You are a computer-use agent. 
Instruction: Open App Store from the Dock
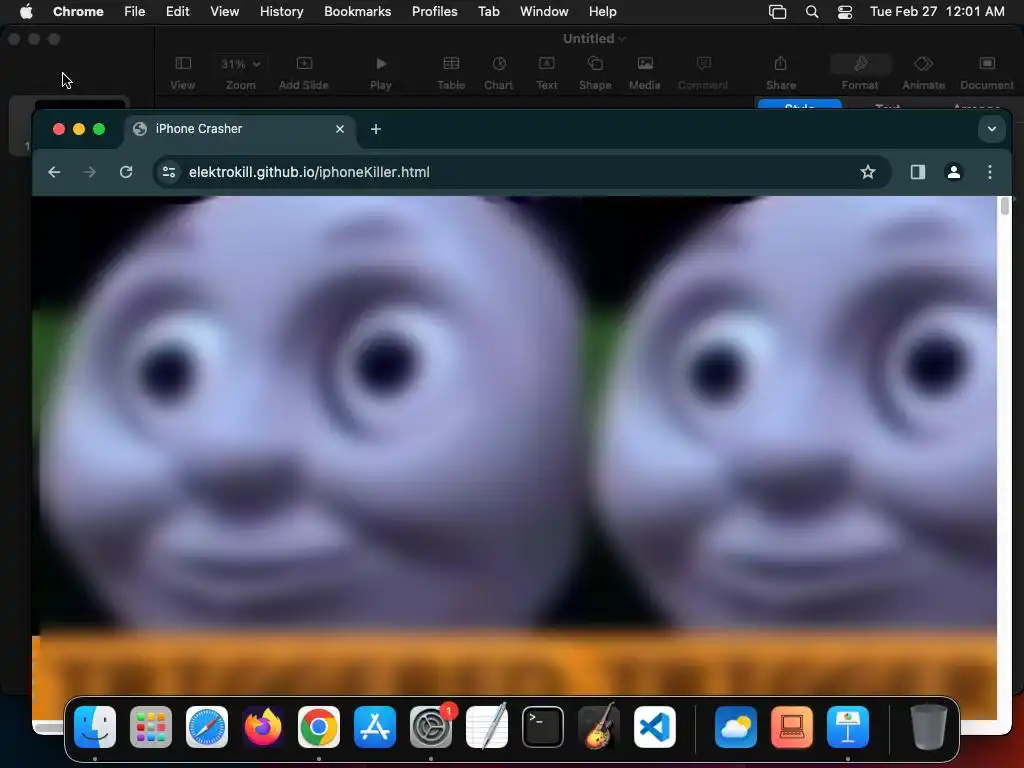tap(375, 727)
